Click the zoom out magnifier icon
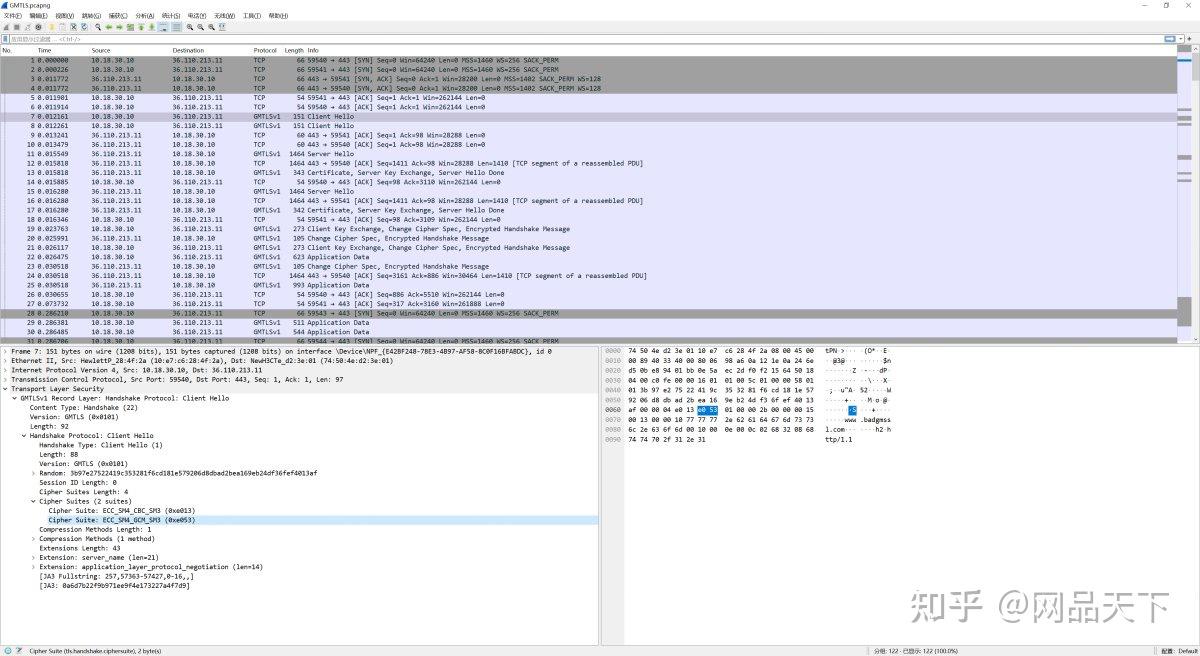The width and height of the screenshot is (1200, 656). coord(201,27)
